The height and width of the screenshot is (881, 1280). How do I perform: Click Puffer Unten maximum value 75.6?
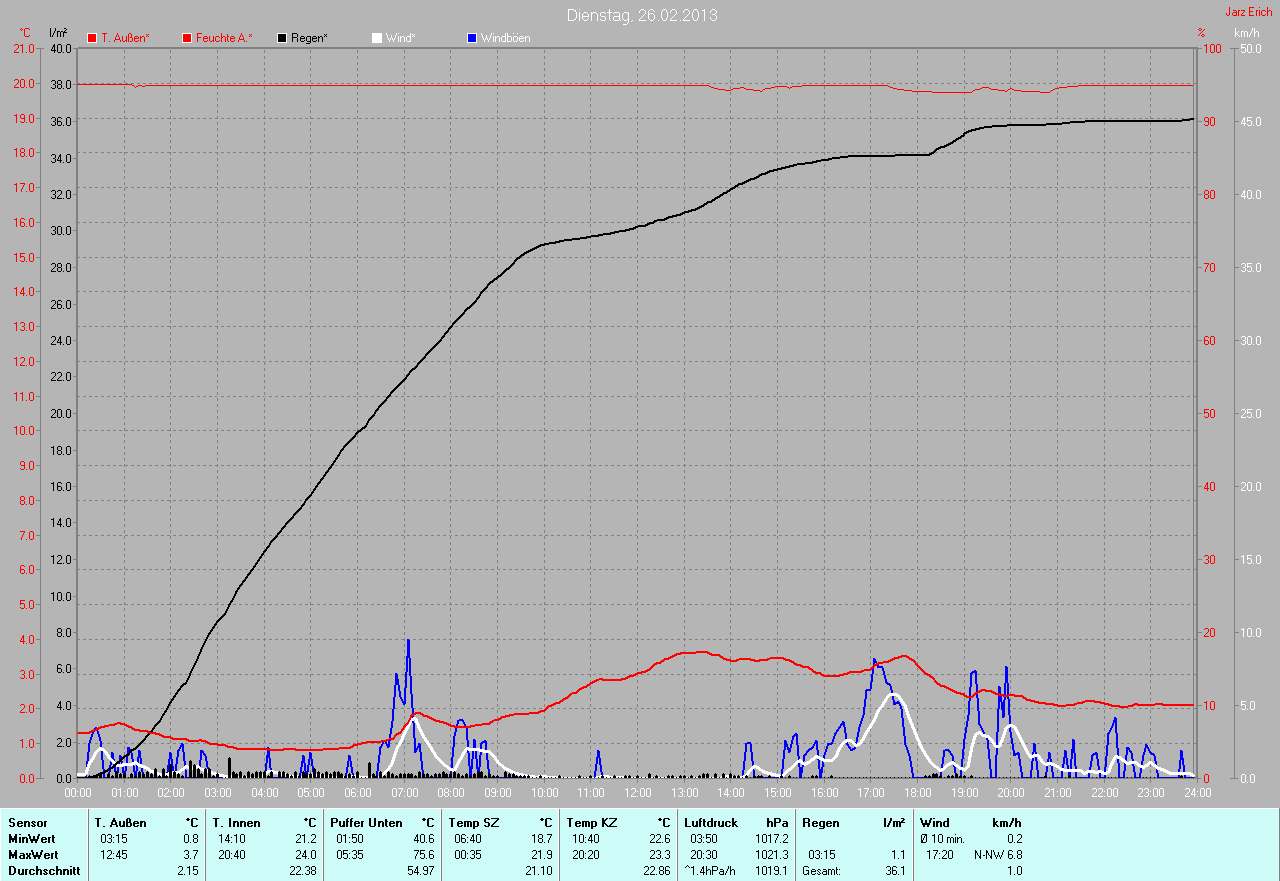423,855
